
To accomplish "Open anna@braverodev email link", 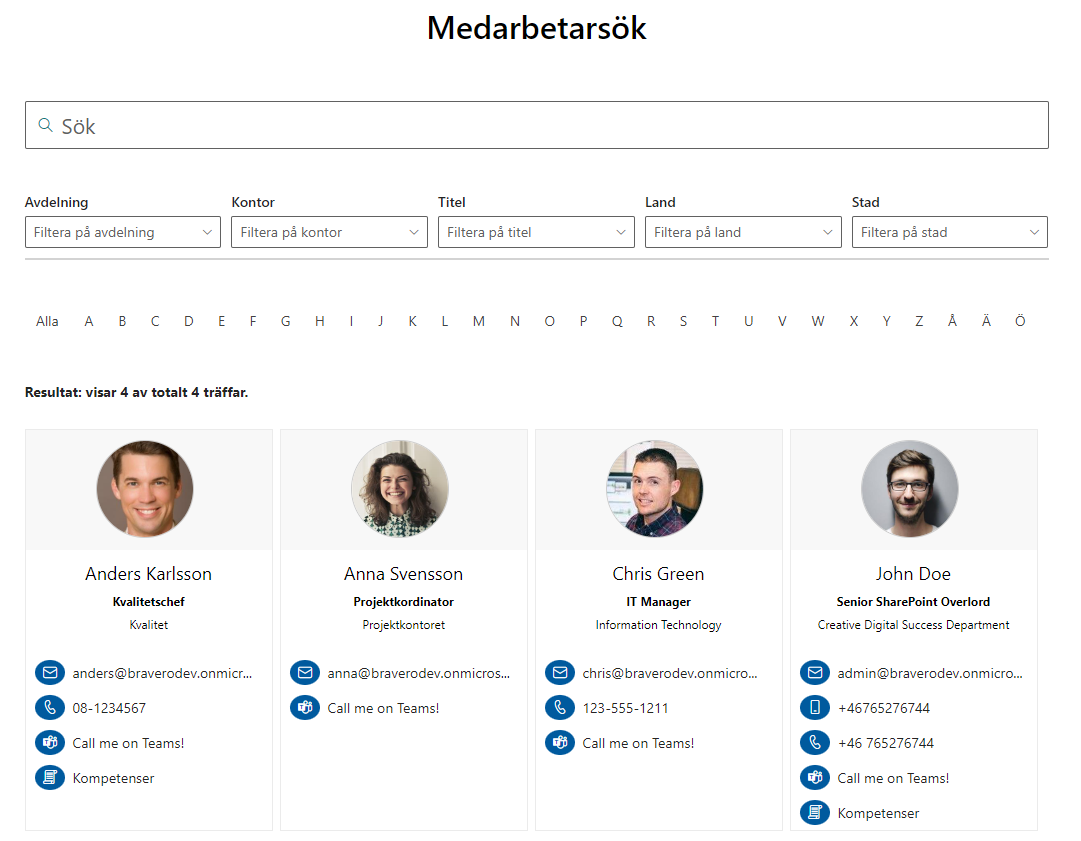I will click(x=418, y=673).
